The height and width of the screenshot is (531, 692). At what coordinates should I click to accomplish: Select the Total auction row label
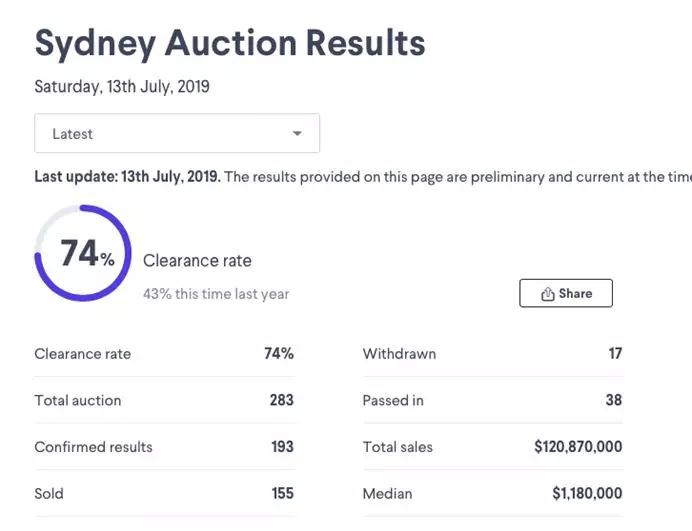click(x=78, y=400)
